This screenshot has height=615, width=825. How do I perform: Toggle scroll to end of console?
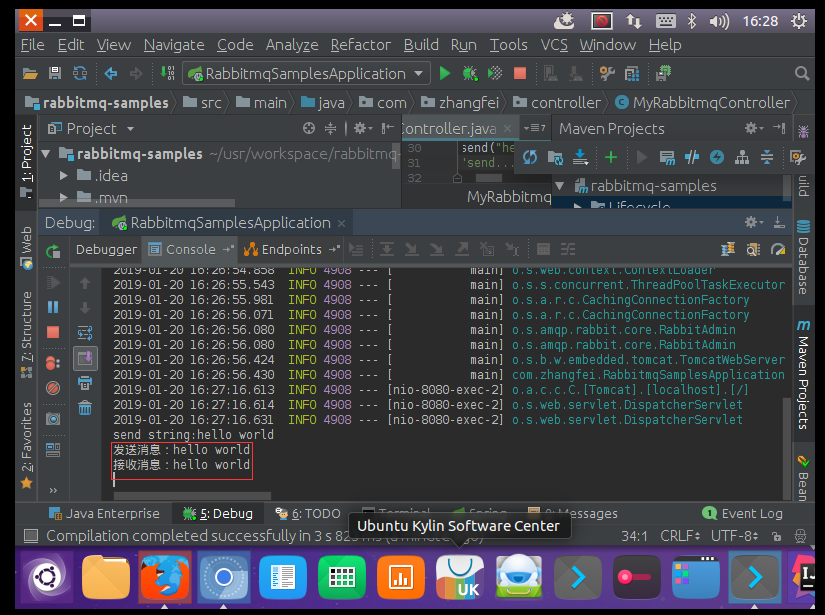click(x=85, y=358)
